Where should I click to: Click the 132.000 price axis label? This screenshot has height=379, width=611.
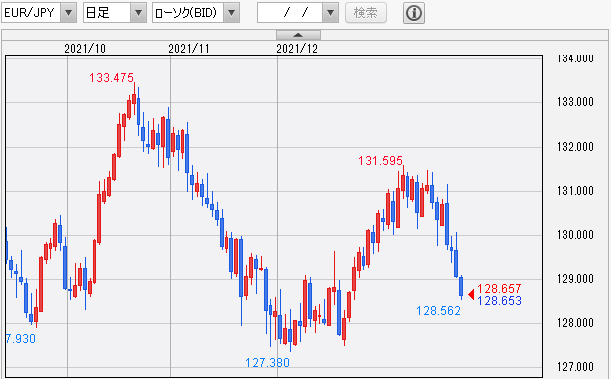[575, 146]
